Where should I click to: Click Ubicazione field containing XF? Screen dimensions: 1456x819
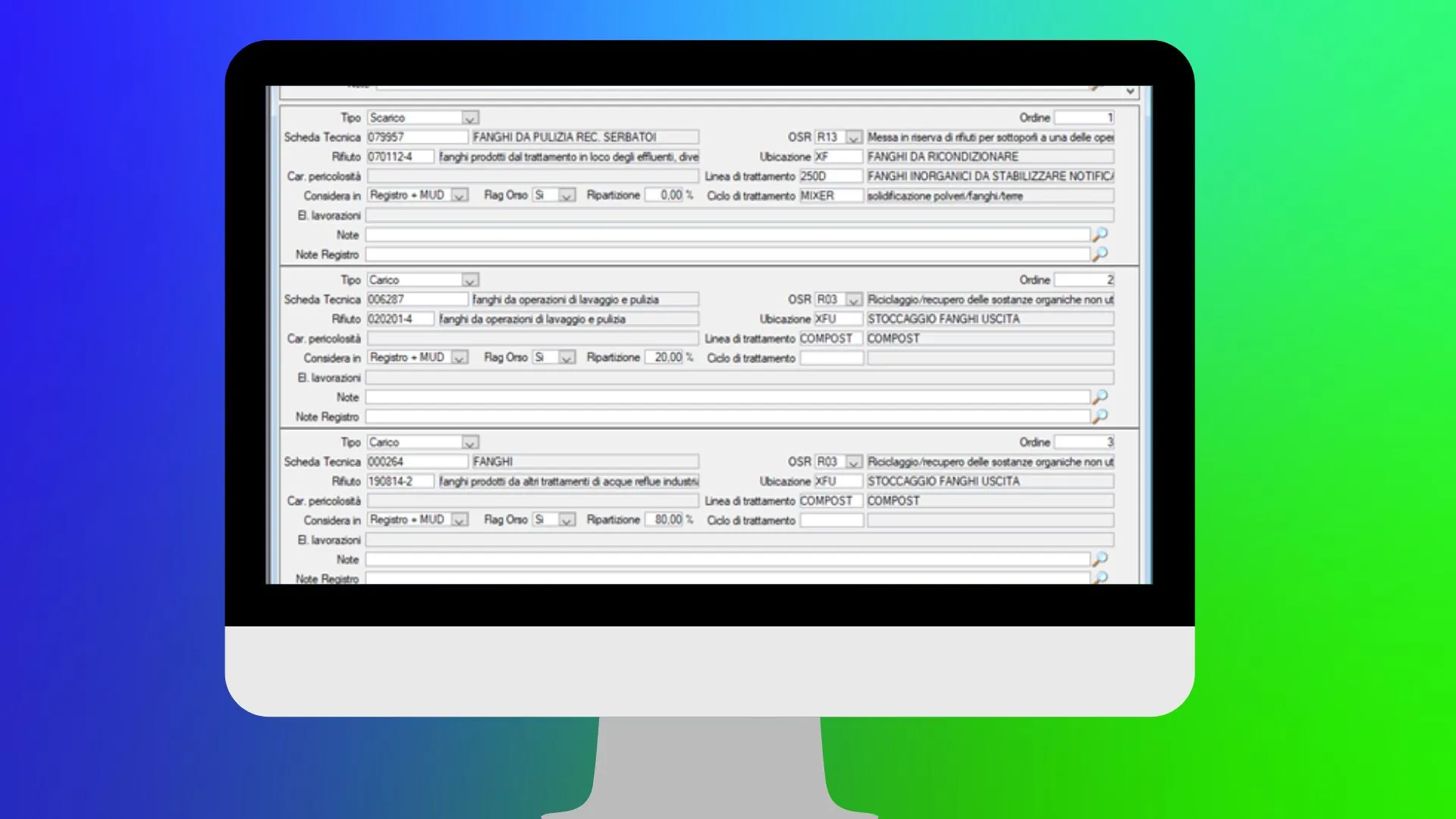pos(838,157)
